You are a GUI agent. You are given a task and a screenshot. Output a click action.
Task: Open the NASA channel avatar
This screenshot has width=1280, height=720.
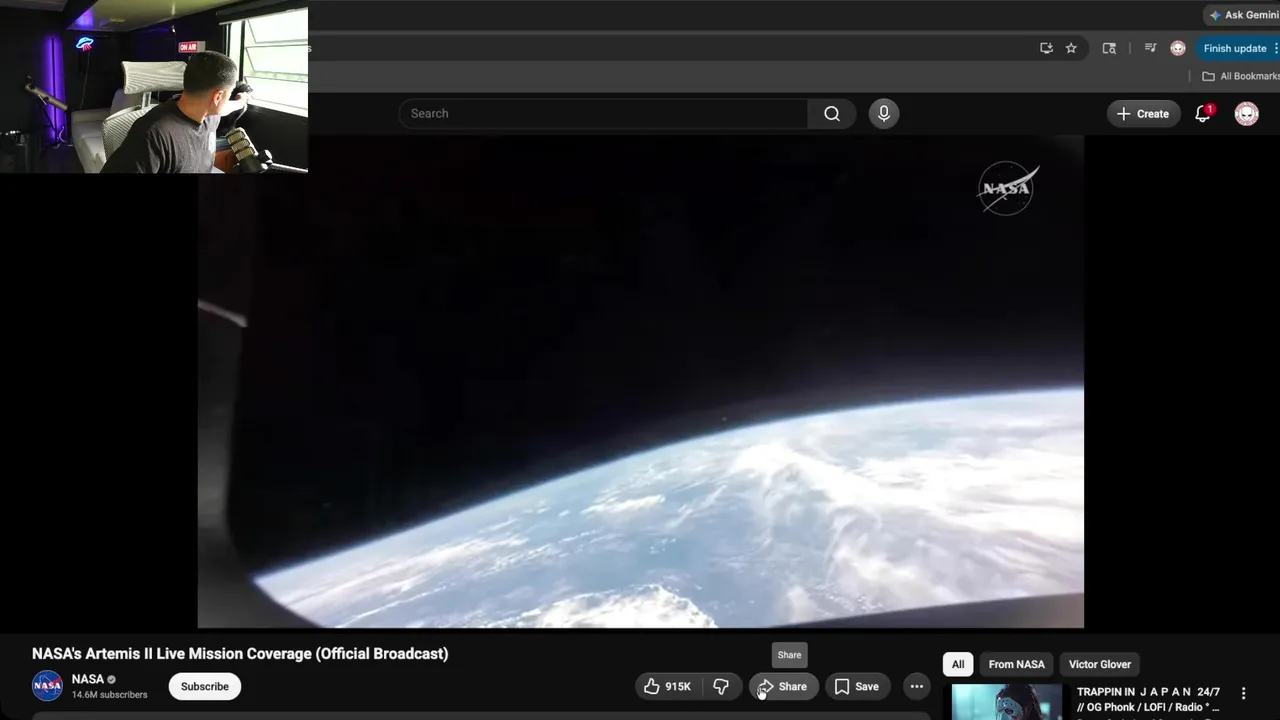pos(48,686)
